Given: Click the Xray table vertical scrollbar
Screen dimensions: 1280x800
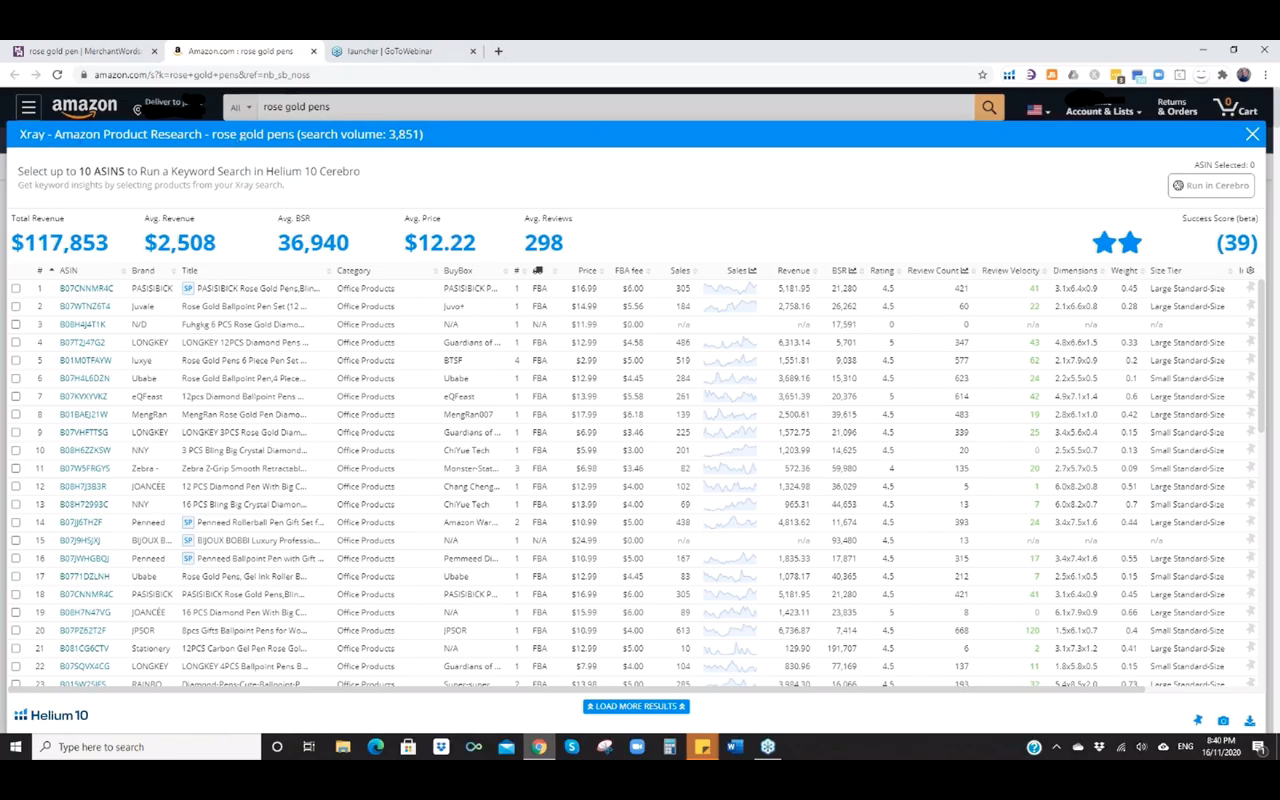Looking at the screenshot, I should point(1263,355).
